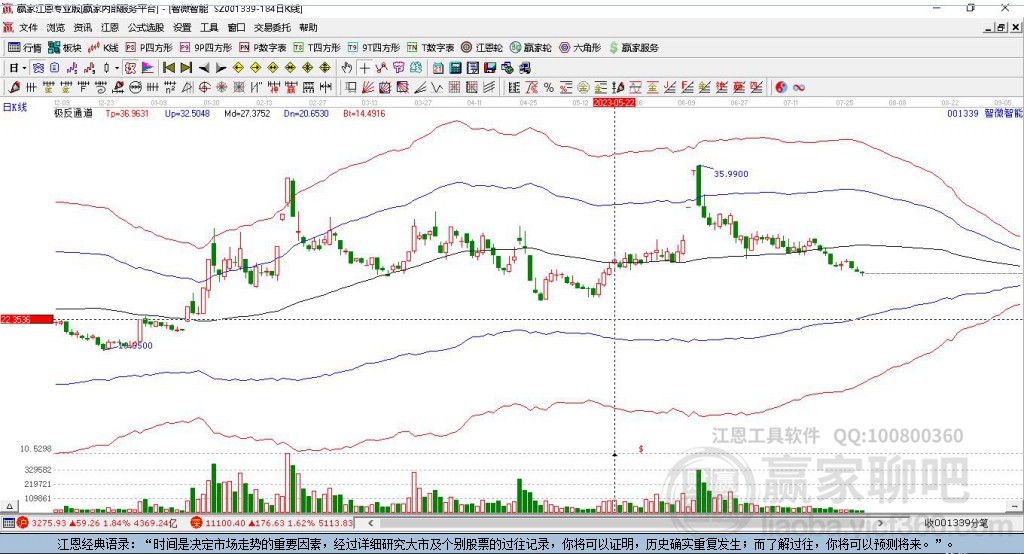The image size is (1024, 554).
Task: Open the 板块 sector view
Action: pyautogui.click(x=65, y=48)
